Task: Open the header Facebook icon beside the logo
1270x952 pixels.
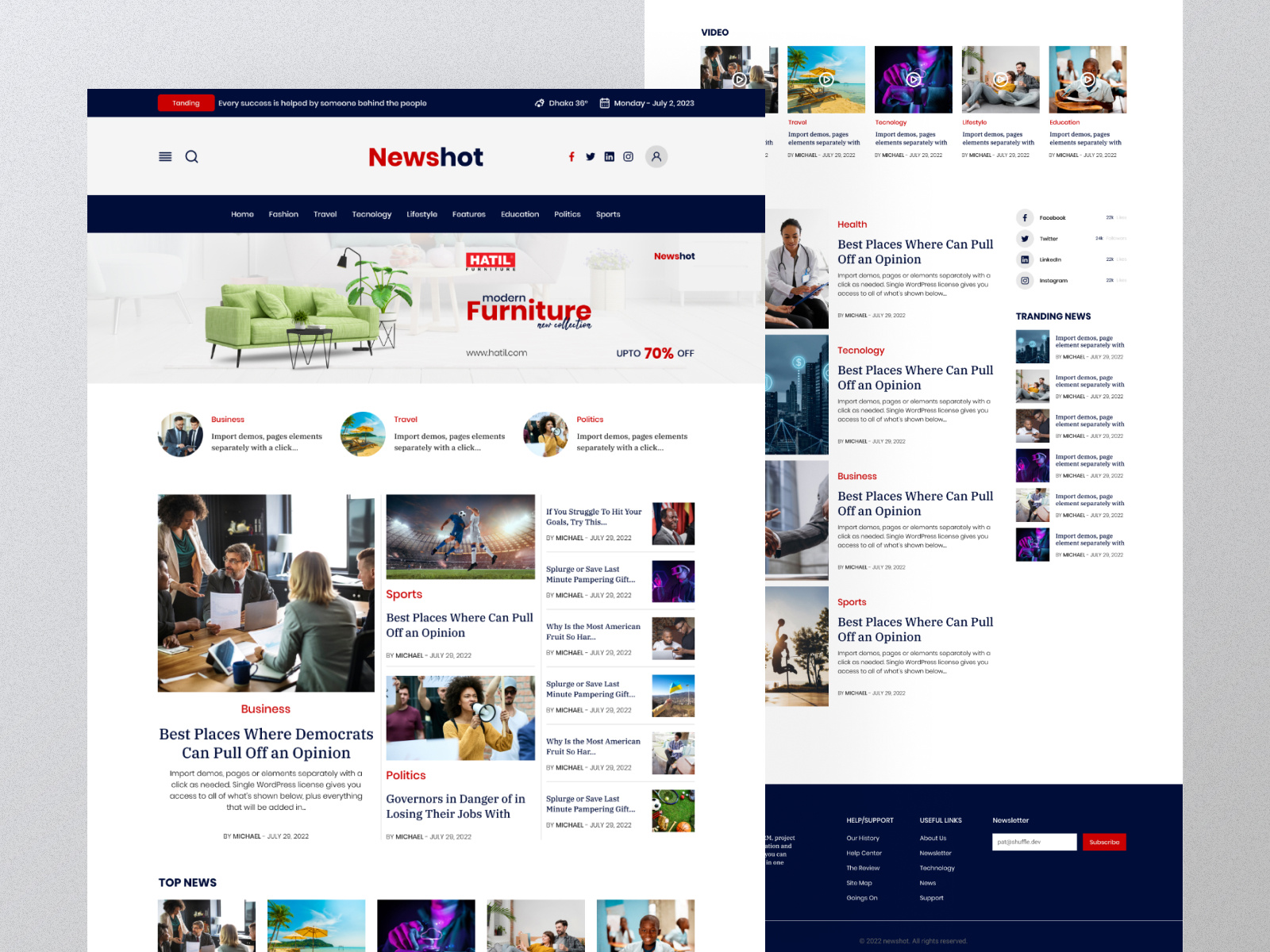Action: [571, 157]
